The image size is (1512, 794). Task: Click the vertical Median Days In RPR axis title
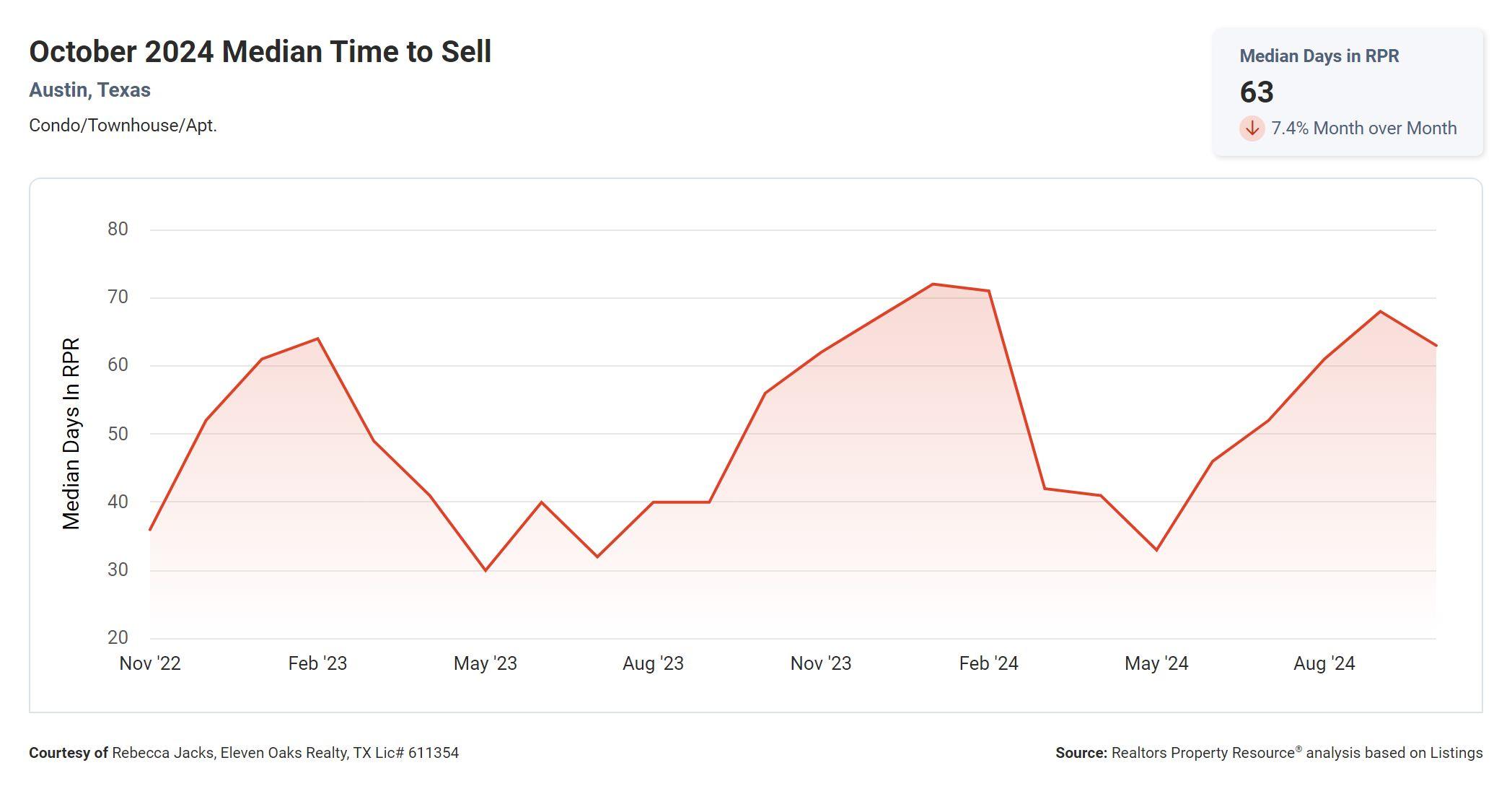(x=71, y=433)
